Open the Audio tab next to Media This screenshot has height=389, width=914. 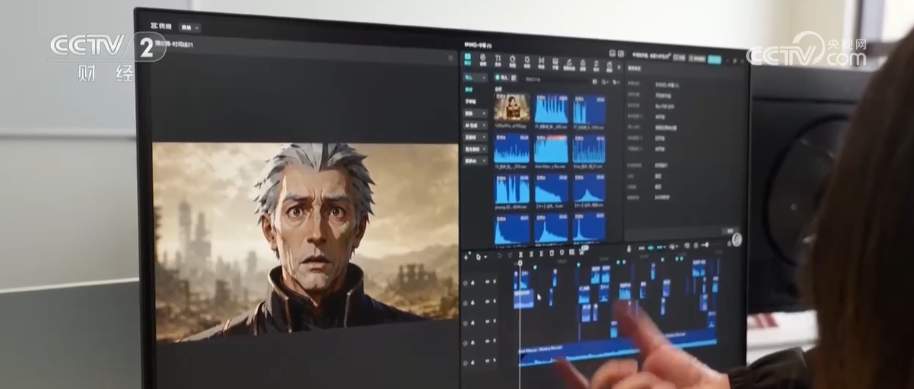[483, 60]
